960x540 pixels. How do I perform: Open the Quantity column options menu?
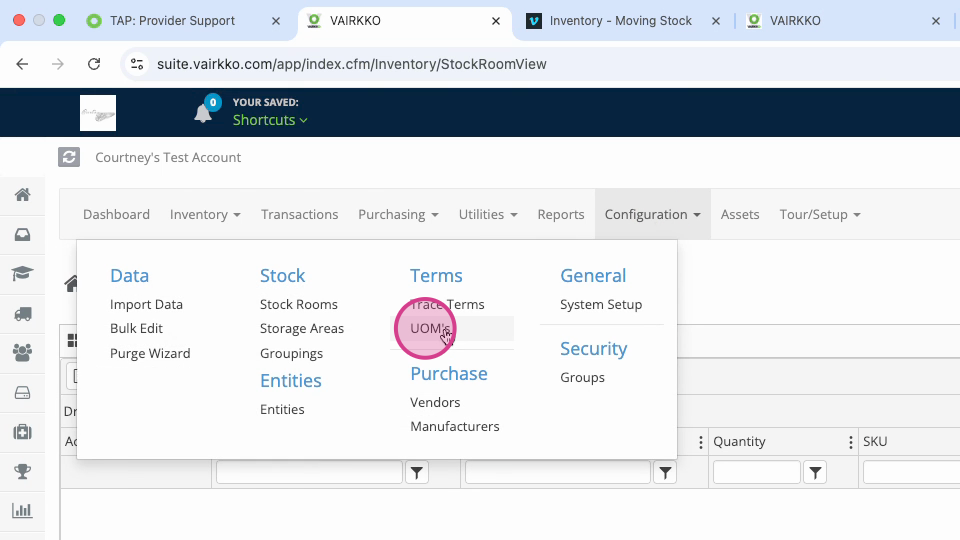tap(850, 442)
